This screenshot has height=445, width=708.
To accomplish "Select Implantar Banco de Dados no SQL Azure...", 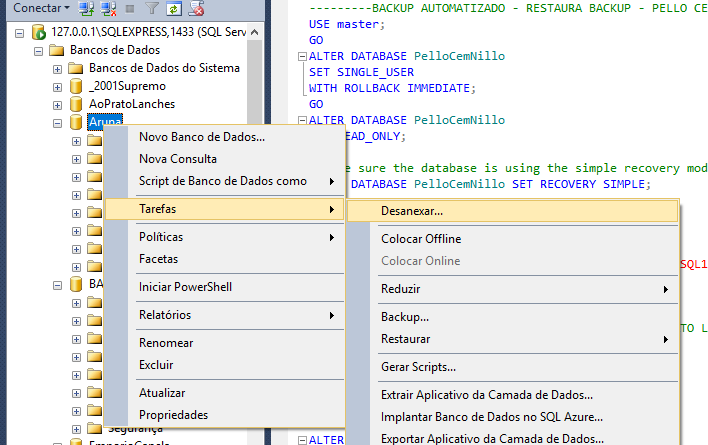I will (x=512, y=417).
